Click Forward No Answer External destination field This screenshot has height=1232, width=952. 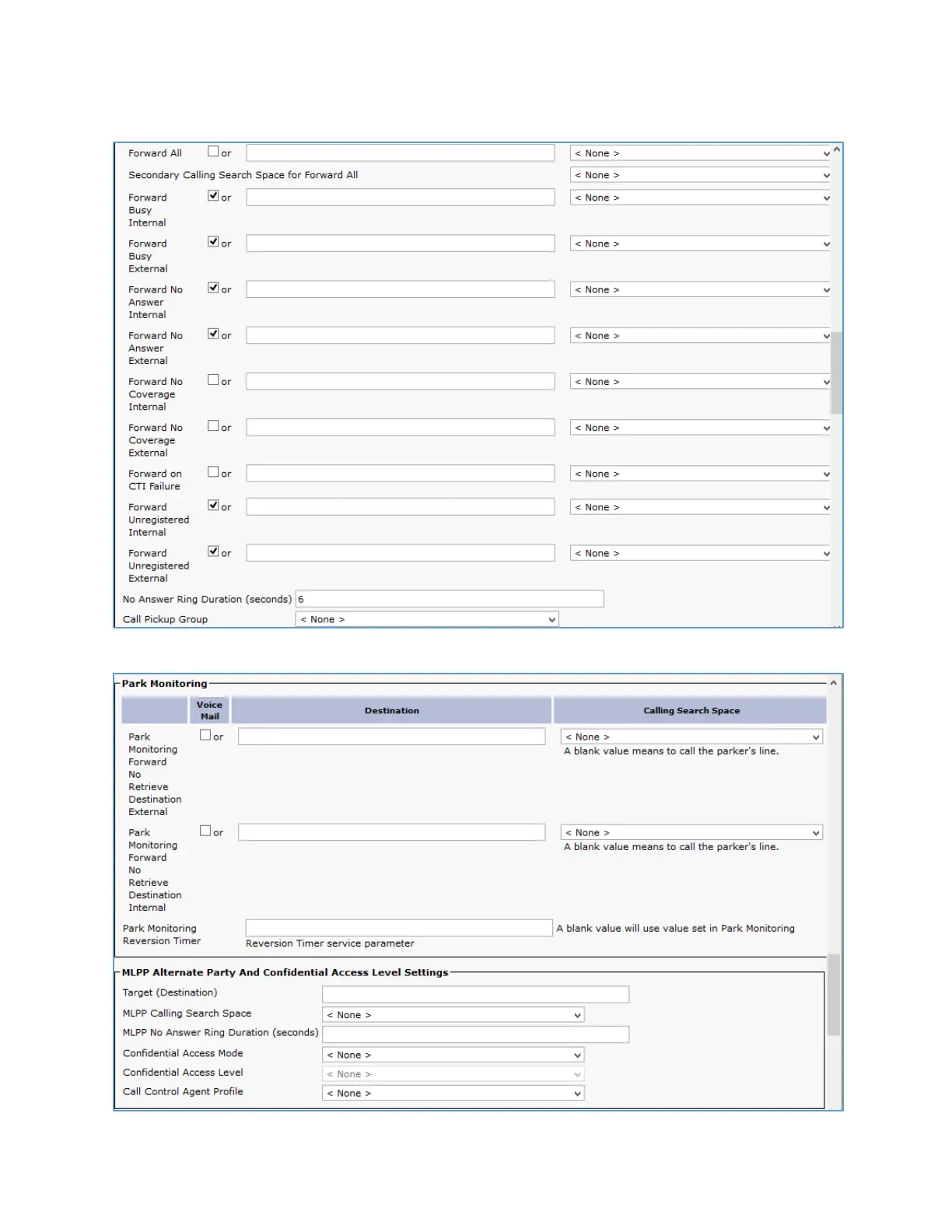(x=401, y=335)
